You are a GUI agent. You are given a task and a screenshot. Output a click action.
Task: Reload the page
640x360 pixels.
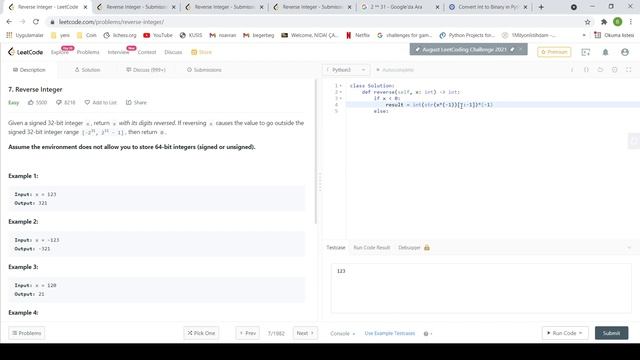tap(36, 22)
